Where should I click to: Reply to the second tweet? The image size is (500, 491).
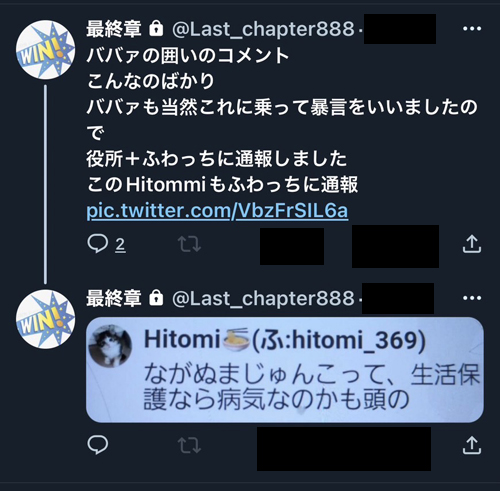[97, 445]
